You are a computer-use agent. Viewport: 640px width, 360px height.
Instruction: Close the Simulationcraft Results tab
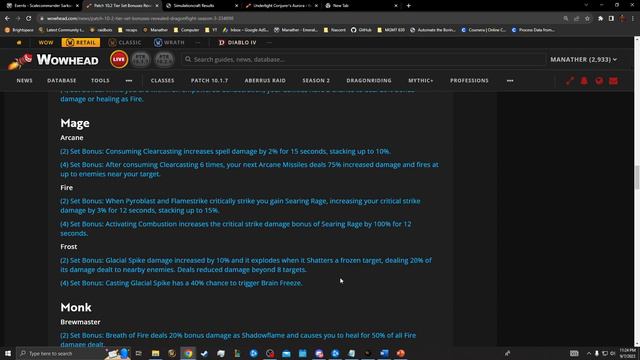236,6
